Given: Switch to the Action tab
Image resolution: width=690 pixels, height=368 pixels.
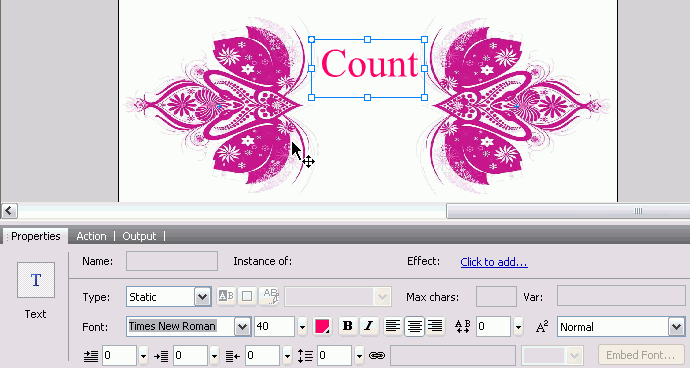Looking at the screenshot, I should pos(91,236).
